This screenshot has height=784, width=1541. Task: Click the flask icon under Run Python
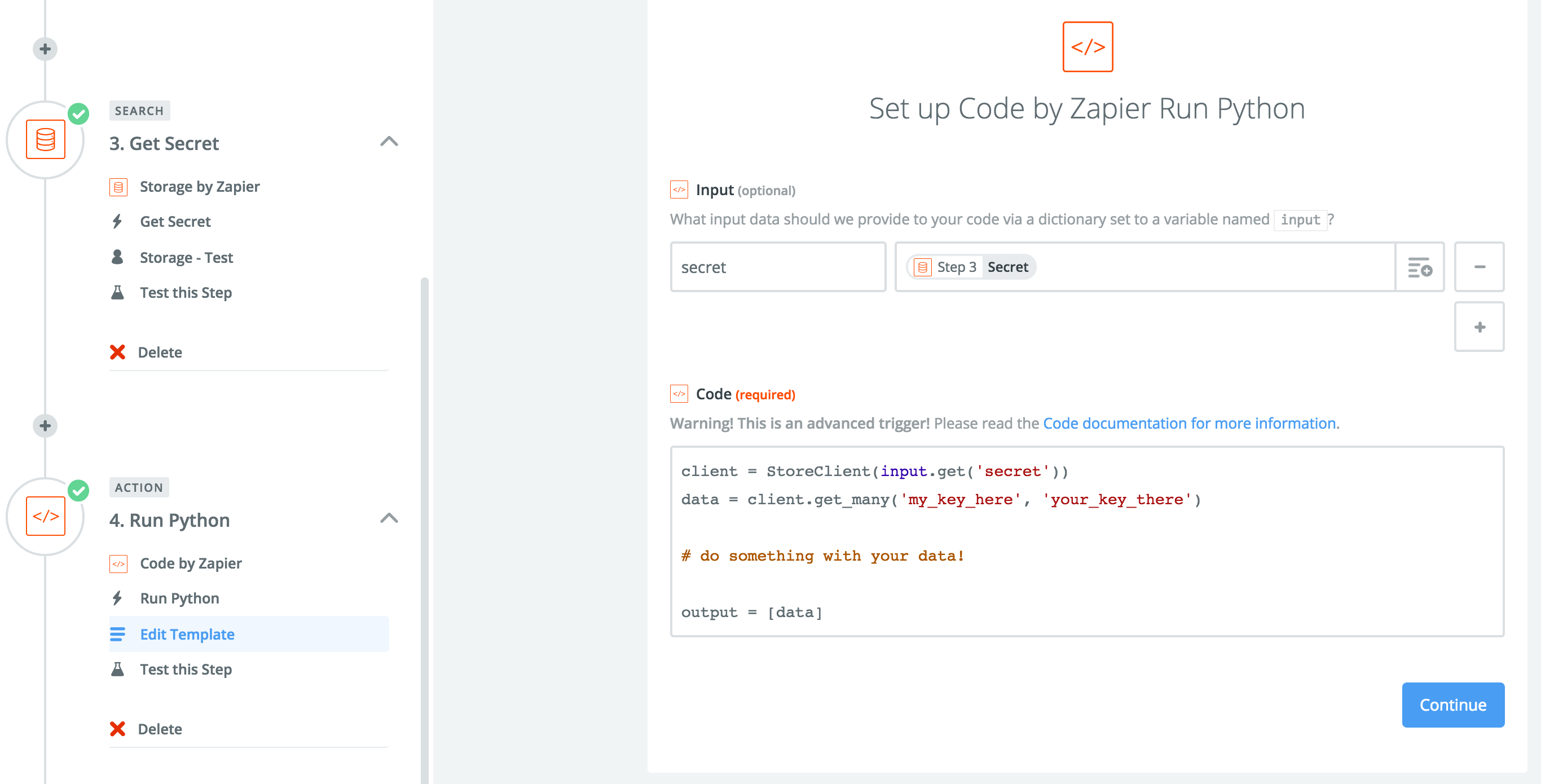pos(117,669)
